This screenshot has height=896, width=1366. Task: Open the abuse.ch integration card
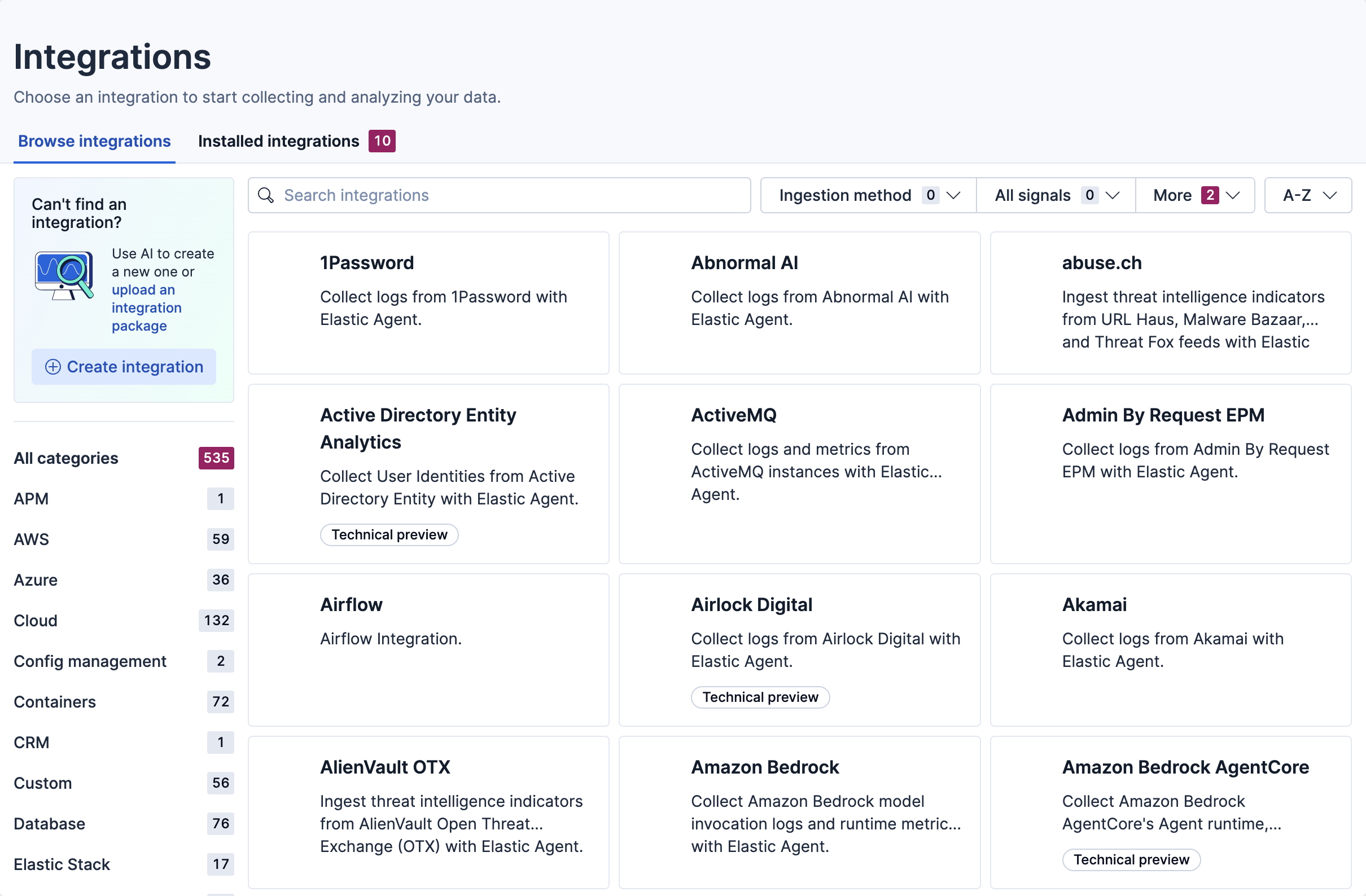tap(1171, 303)
